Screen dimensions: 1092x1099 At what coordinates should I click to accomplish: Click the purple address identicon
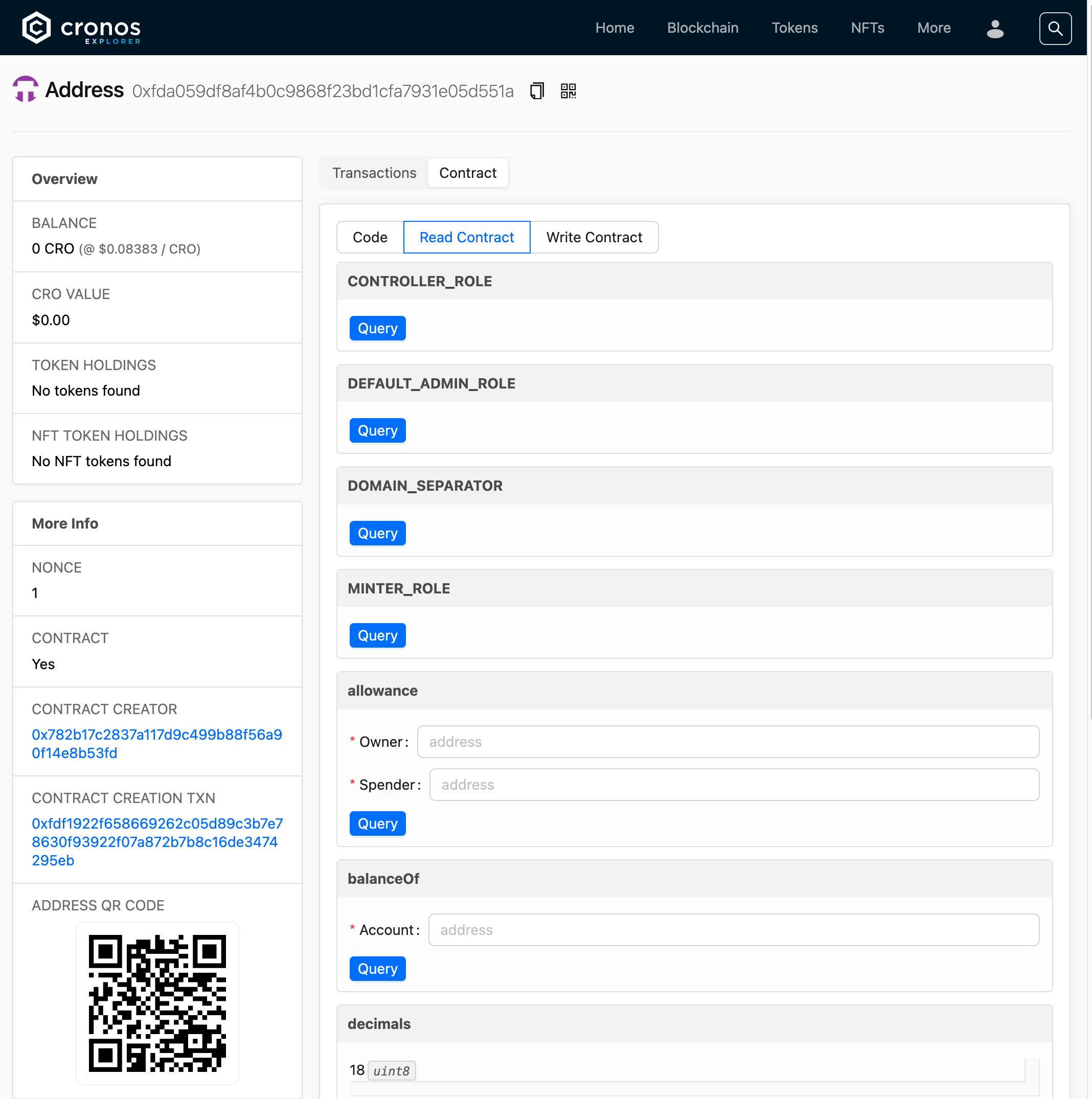click(x=26, y=90)
